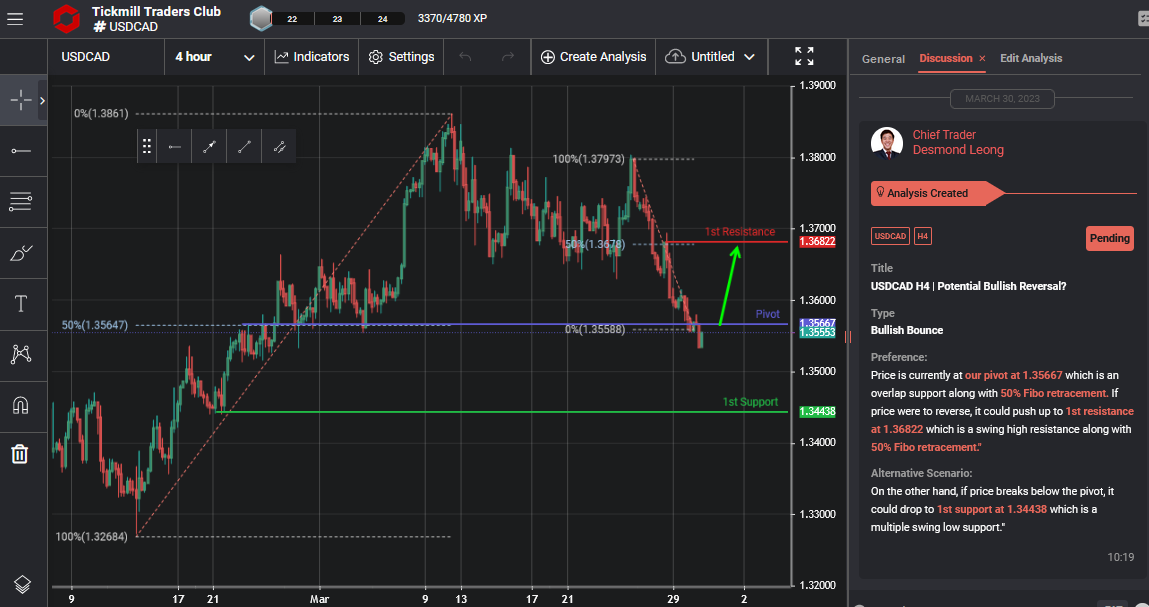Click the MARCH 30, 2023 date label
The width and height of the screenshot is (1149, 607).
[x=1002, y=99]
